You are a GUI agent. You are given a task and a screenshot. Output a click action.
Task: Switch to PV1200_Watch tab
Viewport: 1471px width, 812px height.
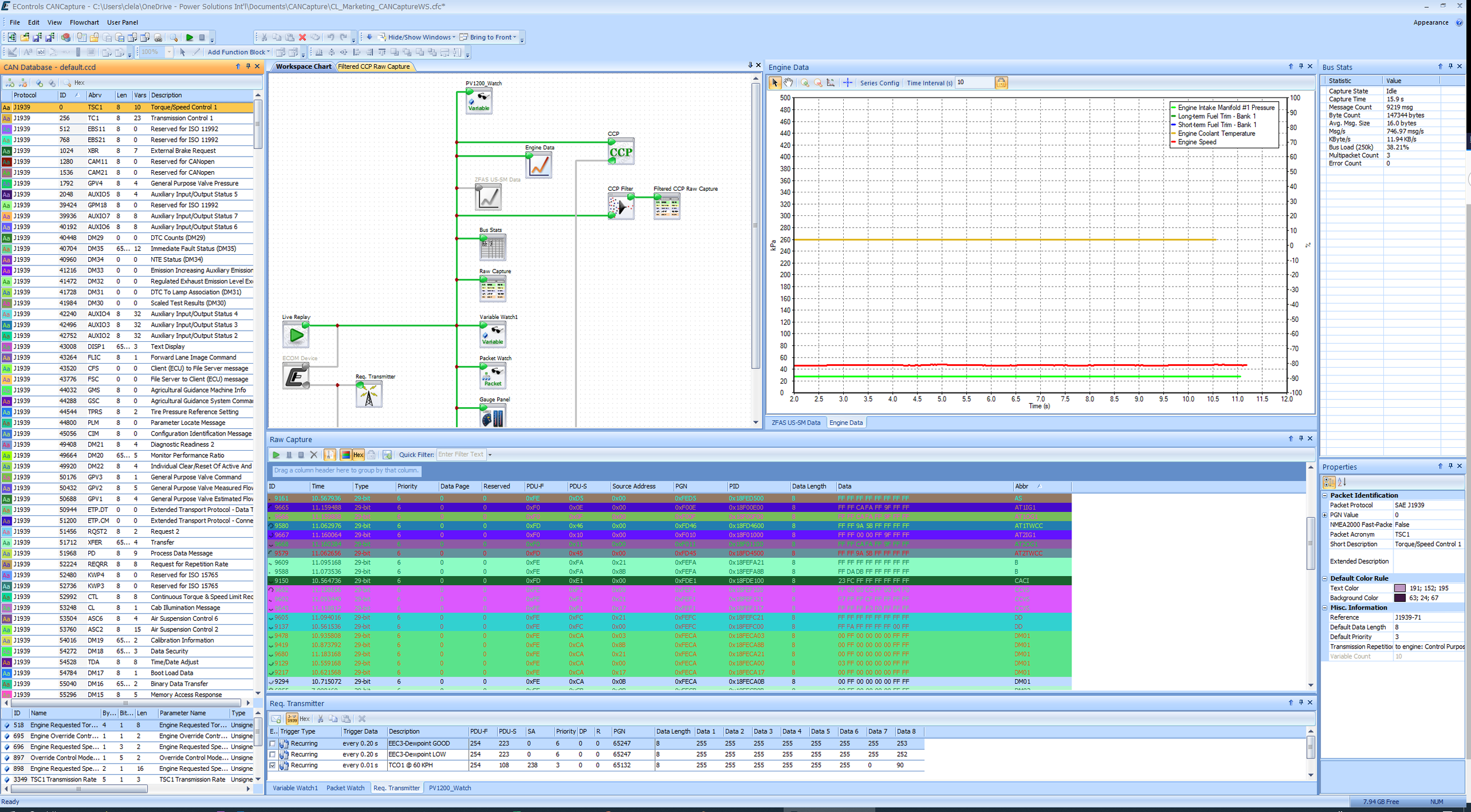pyautogui.click(x=450, y=788)
